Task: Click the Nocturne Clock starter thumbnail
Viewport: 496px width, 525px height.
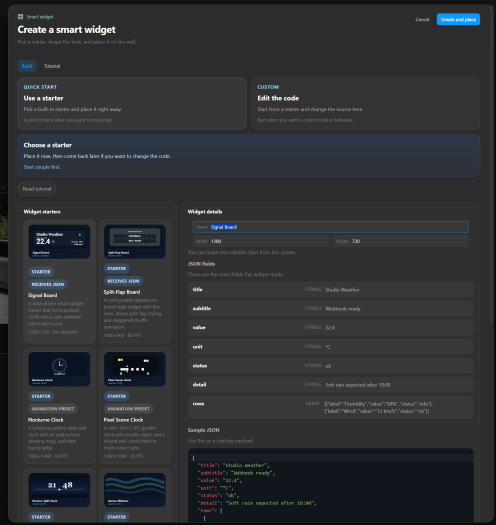Action: (x=59, y=369)
